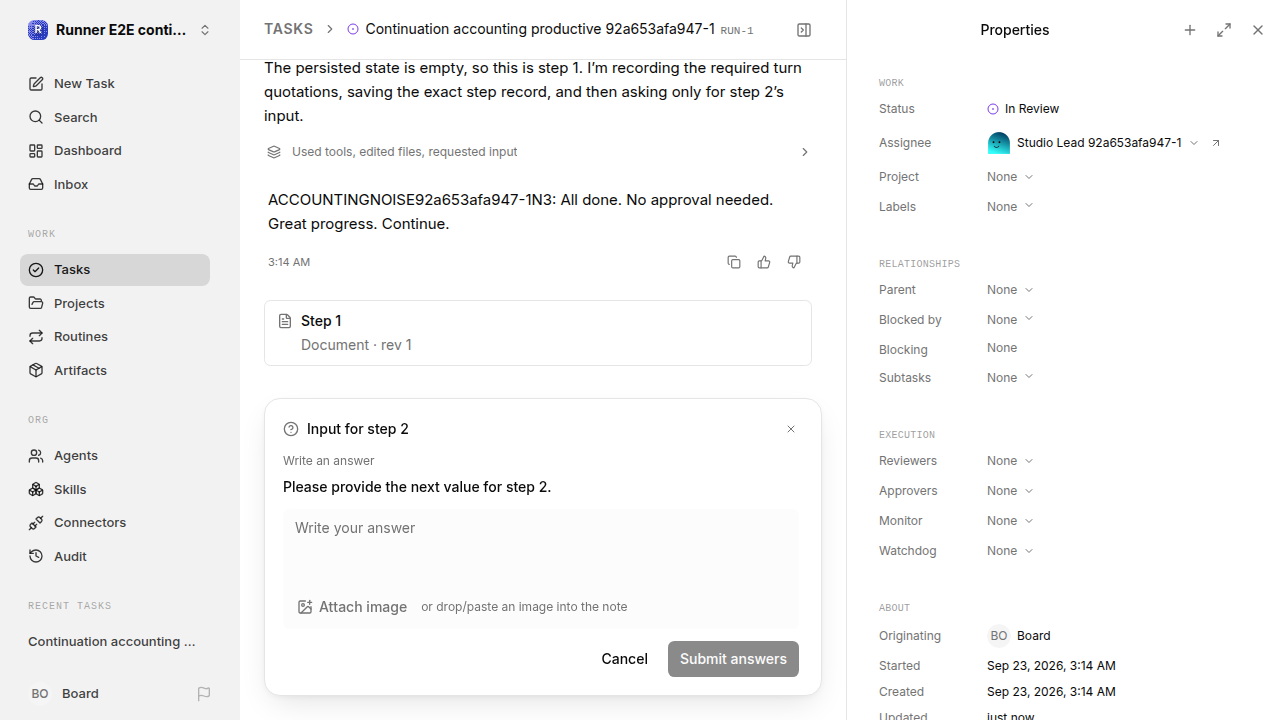The width and height of the screenshot is (1280, 720).
Task: Expand the Properties panel fullscreen
Action: coord(1224,30)
